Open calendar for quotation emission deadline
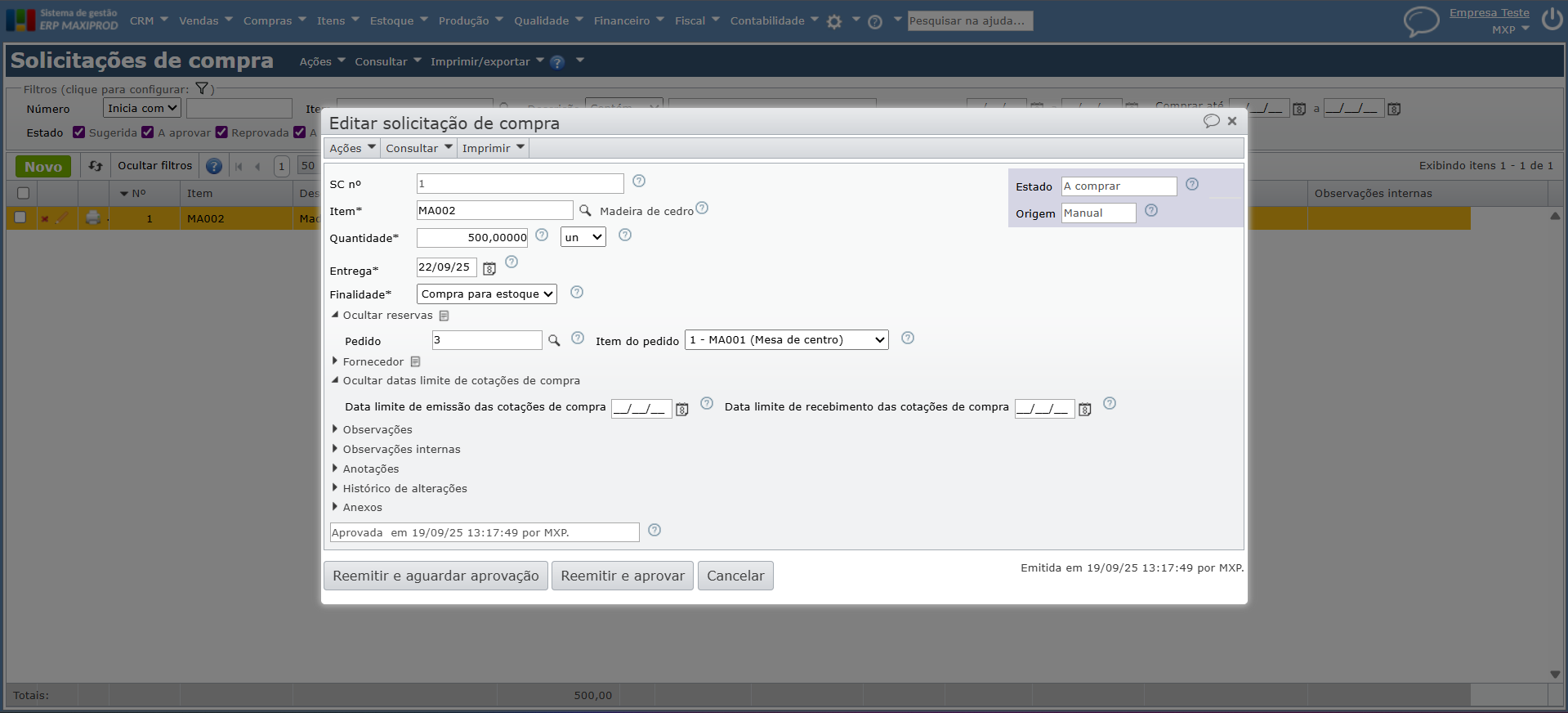The image size is (1568, 713). [x=682, y=409]
